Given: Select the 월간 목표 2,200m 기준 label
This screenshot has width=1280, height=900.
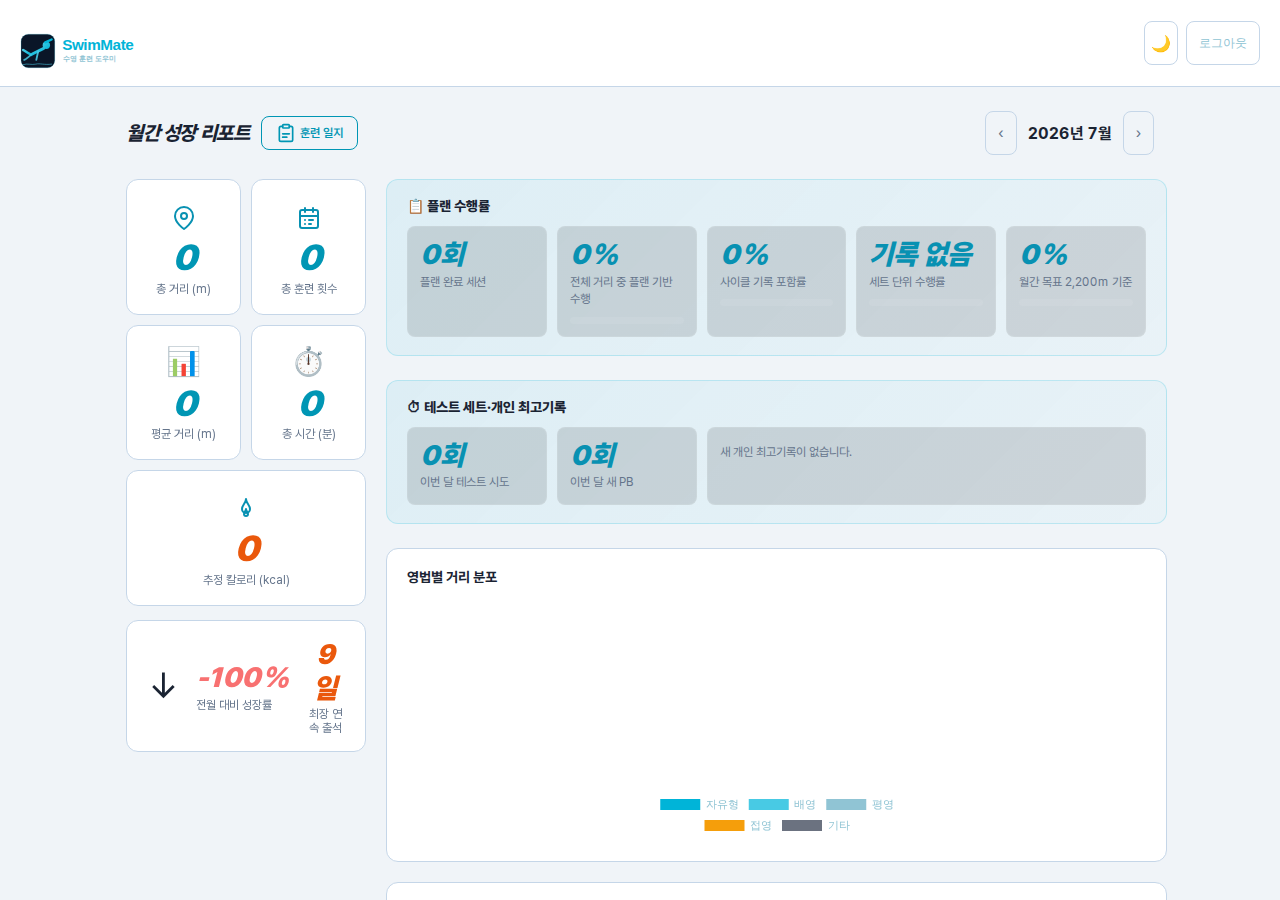Looking at the screenshot, I should (1076, 282).
